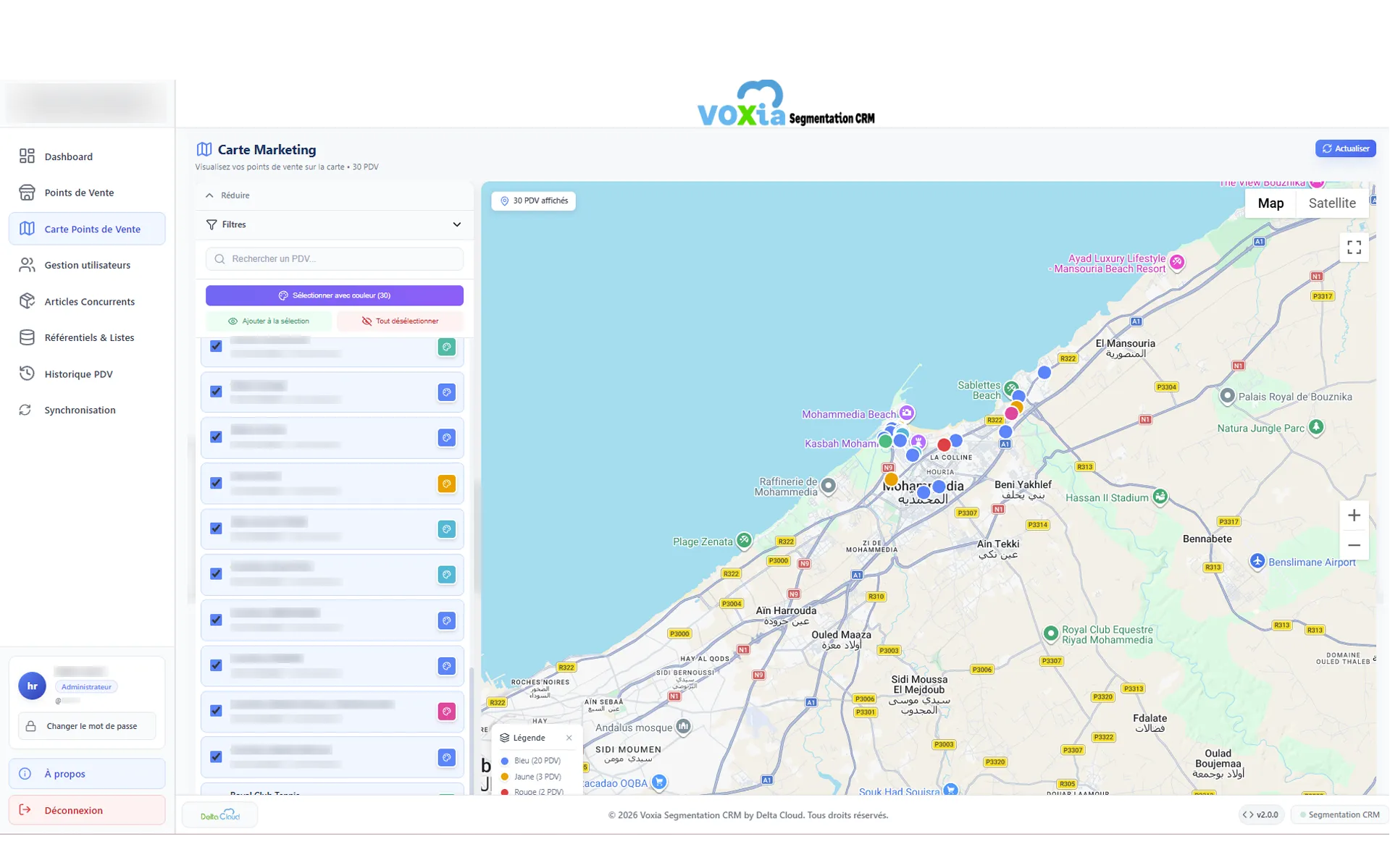The height and width of the screenshot is (868, 1390).
Task: Click the Sablettes Beach pin icon
Action: [x=1011, y=388]
